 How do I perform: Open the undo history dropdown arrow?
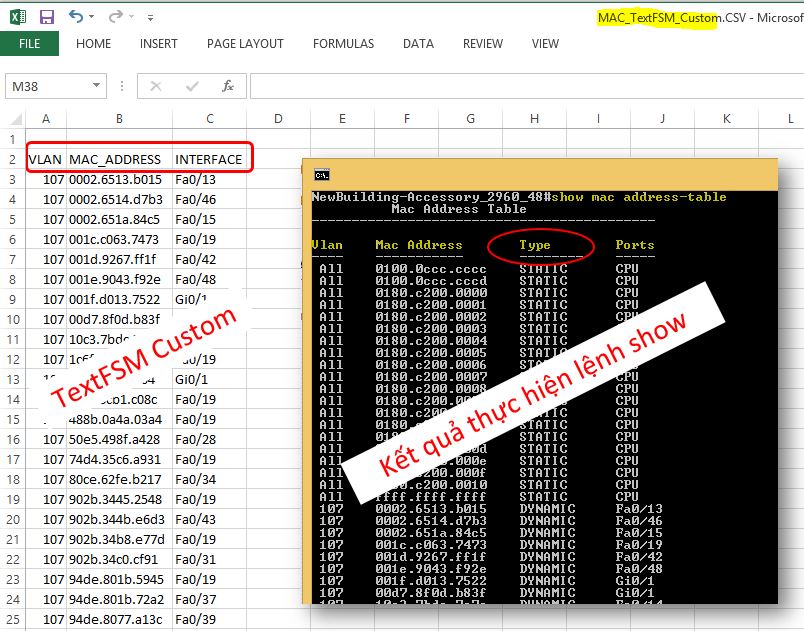[91, 17]
